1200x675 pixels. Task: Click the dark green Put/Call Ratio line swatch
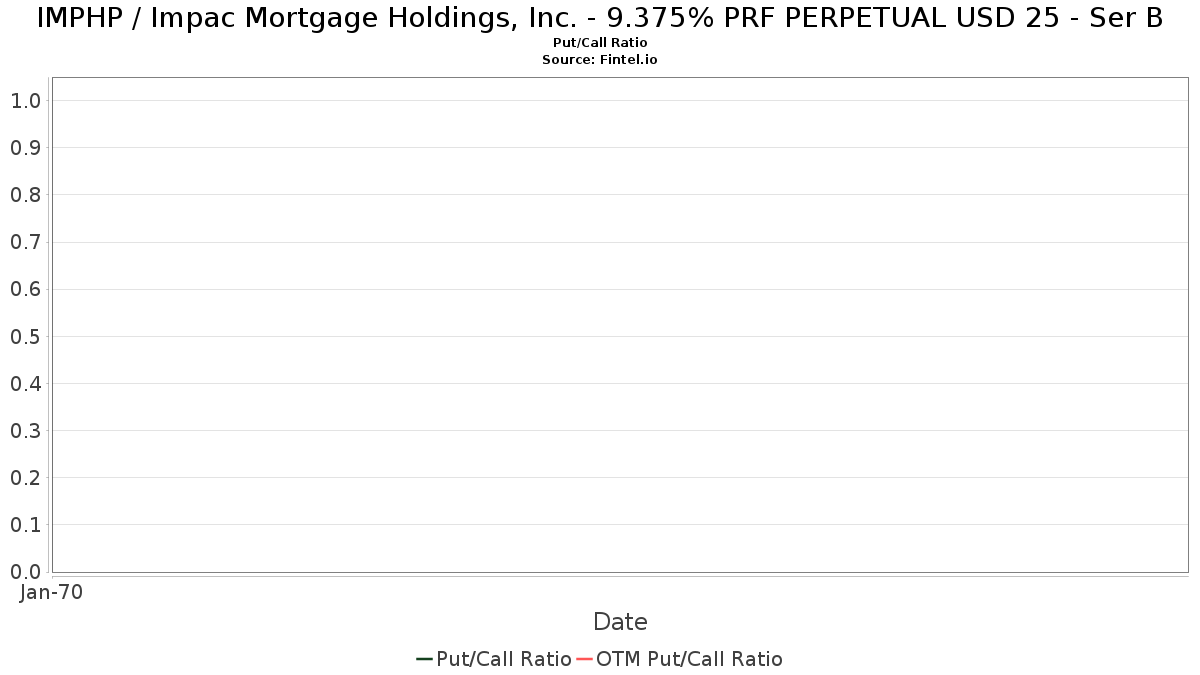pos(424,659)
